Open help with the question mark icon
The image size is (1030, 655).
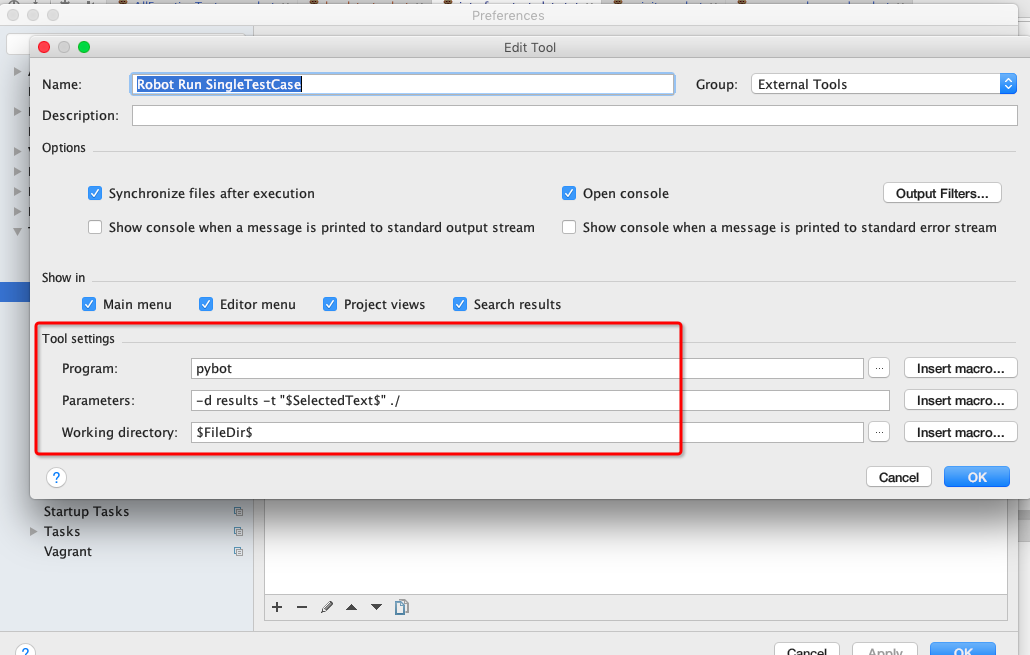click(57, 477)
